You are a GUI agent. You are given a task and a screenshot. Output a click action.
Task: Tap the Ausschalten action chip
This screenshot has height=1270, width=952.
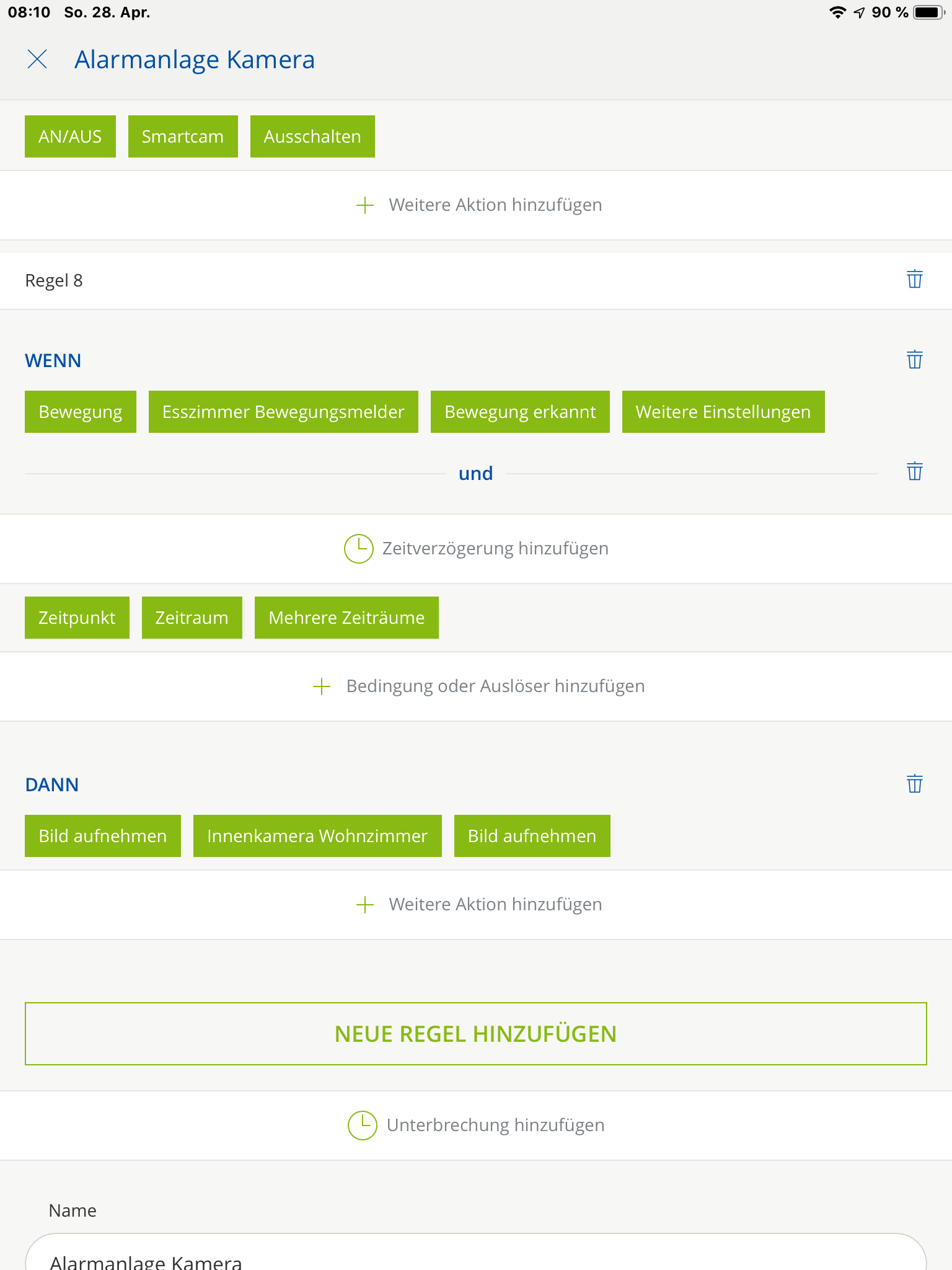(x=312, y=136)
